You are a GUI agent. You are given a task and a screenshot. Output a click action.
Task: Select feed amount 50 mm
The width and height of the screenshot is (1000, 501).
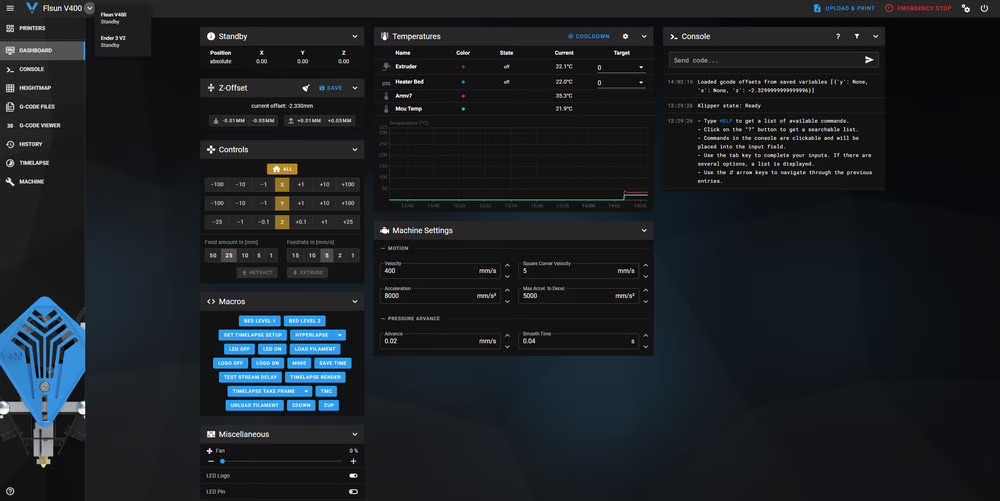213,255
